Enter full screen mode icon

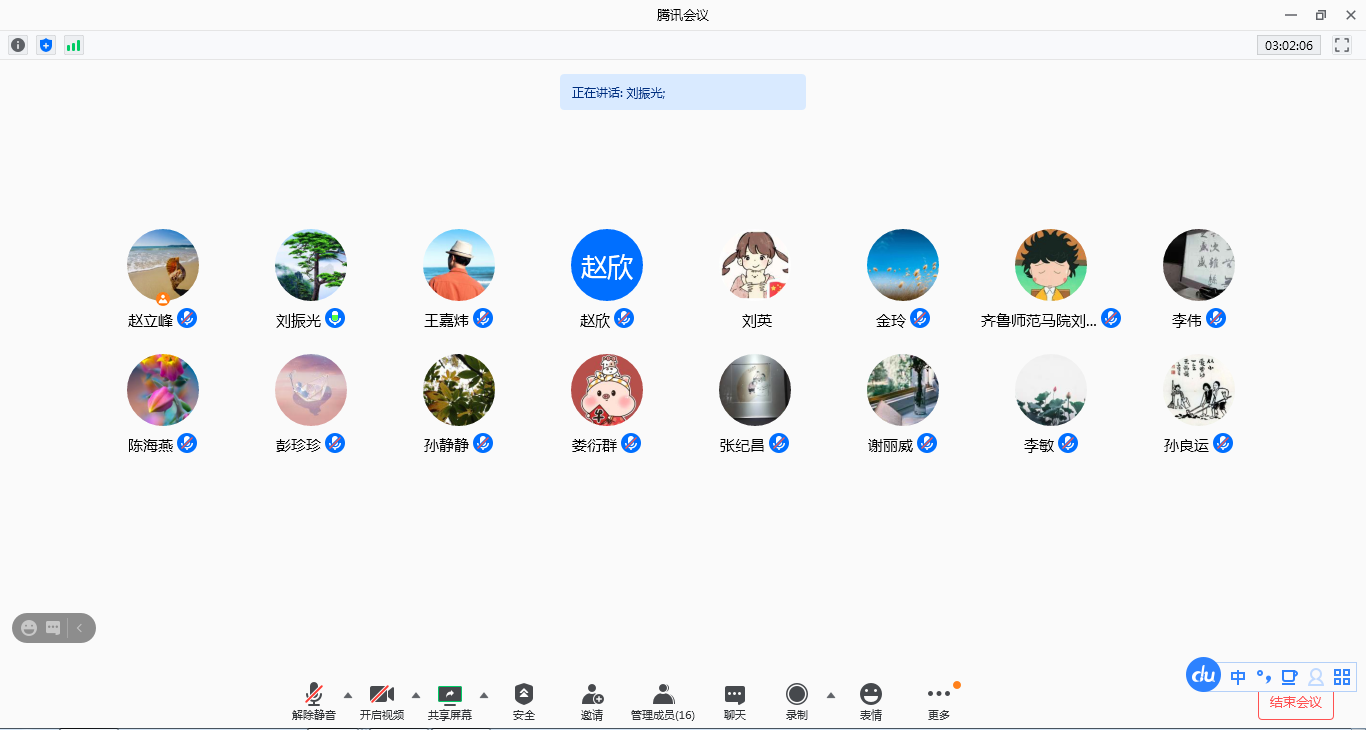click(1342, 45)
